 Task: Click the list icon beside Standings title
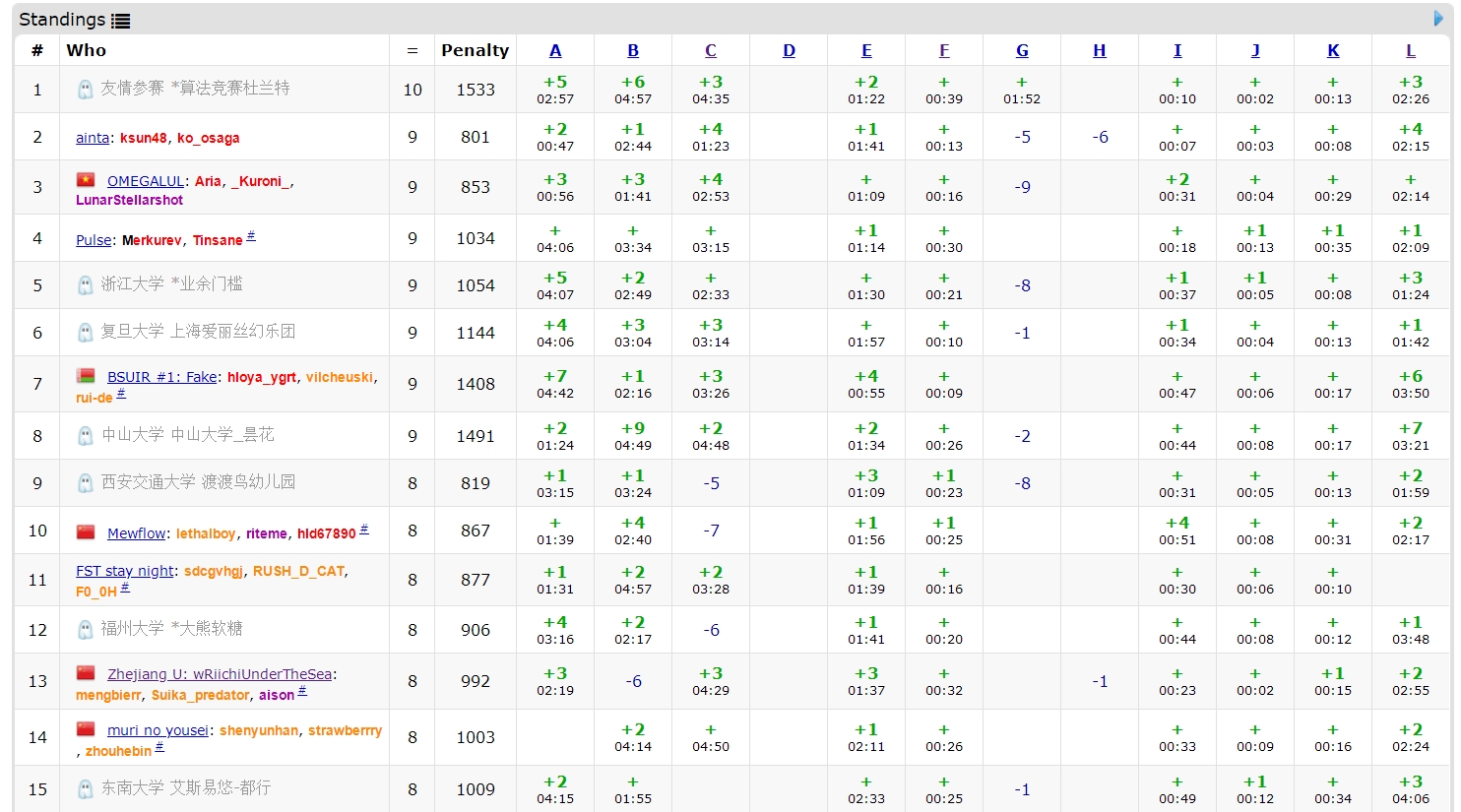coord(120,21)
